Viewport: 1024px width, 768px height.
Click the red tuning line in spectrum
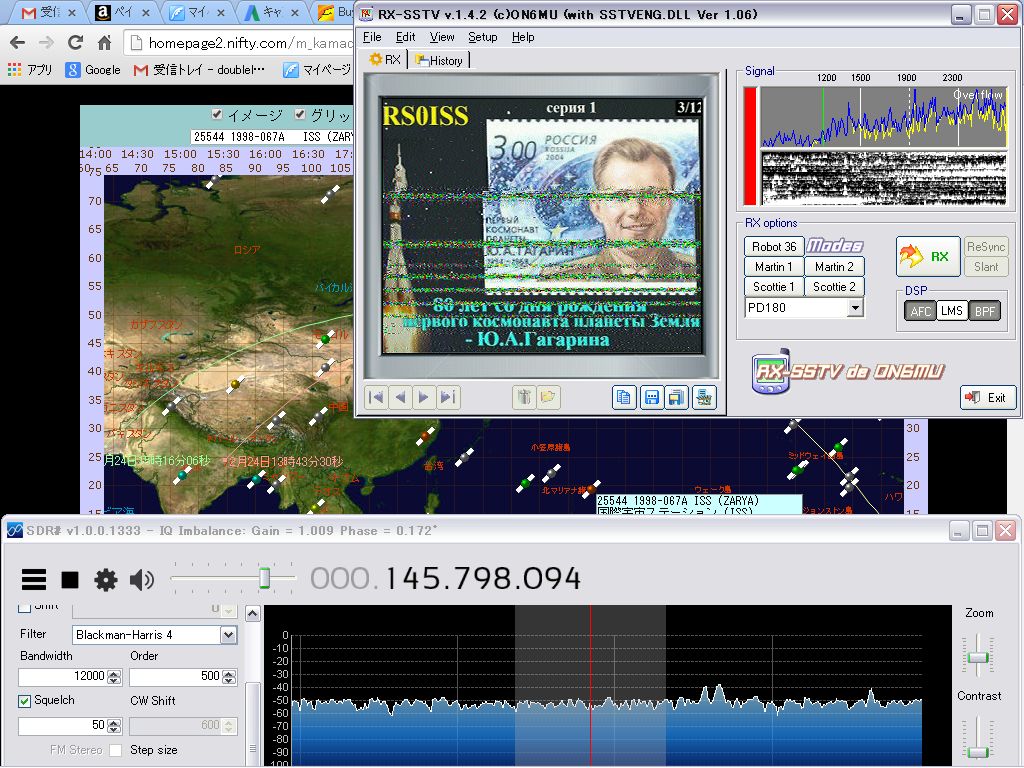coord(590,686)
